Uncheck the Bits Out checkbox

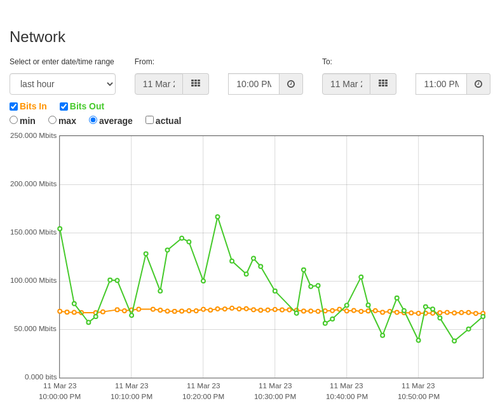pos(64,106)
